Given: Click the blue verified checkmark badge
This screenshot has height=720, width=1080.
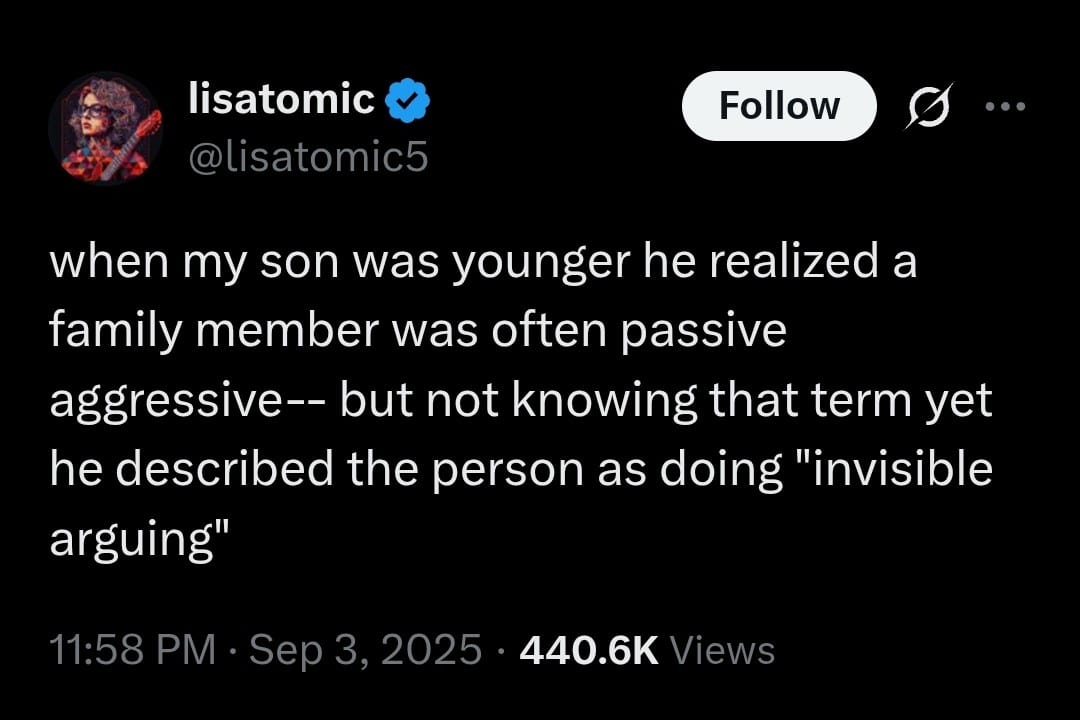Looking at the screenshot, I should click(407, 101).
